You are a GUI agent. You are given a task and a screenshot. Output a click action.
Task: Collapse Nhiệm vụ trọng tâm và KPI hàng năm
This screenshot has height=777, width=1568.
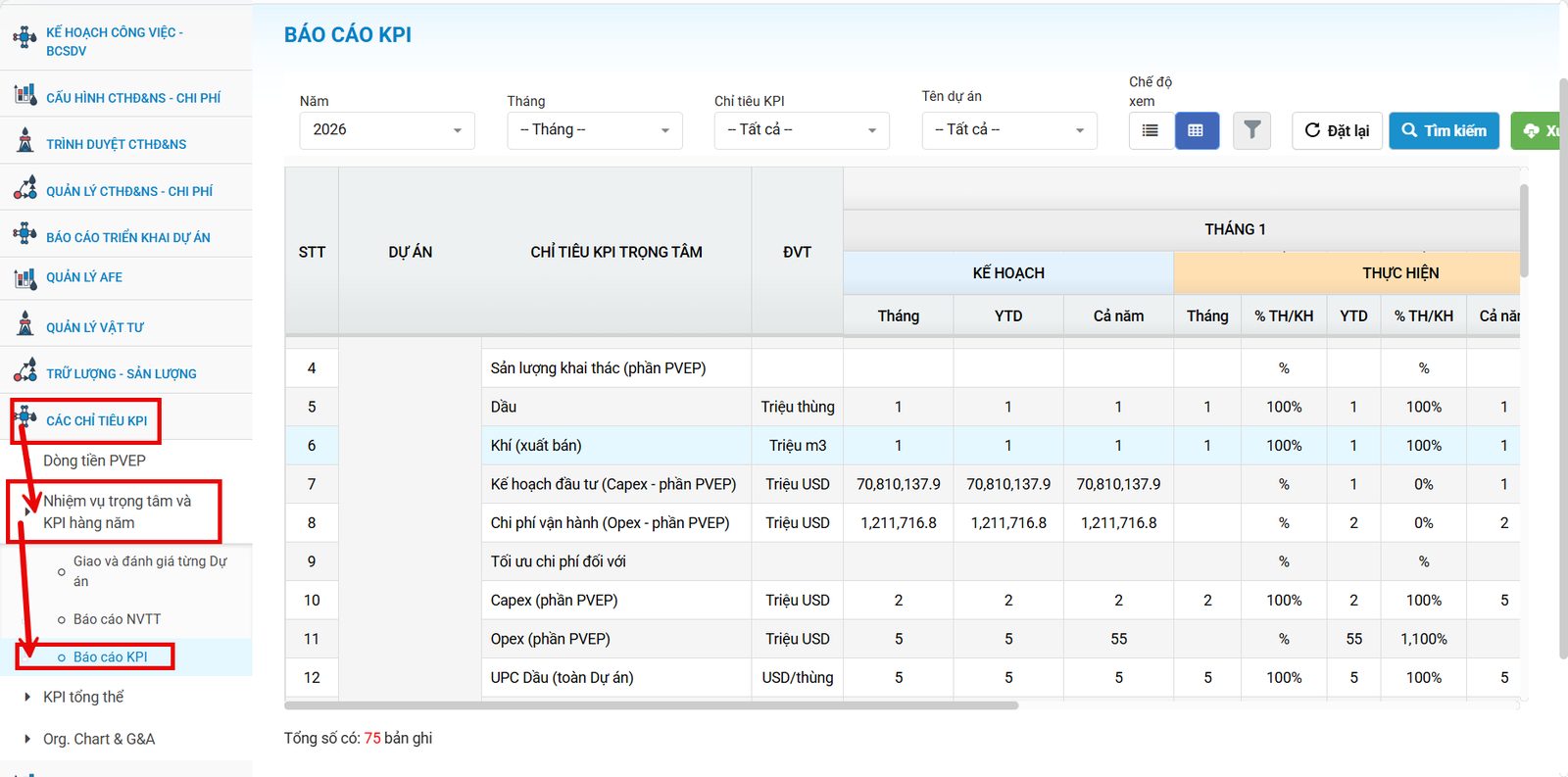117,511
